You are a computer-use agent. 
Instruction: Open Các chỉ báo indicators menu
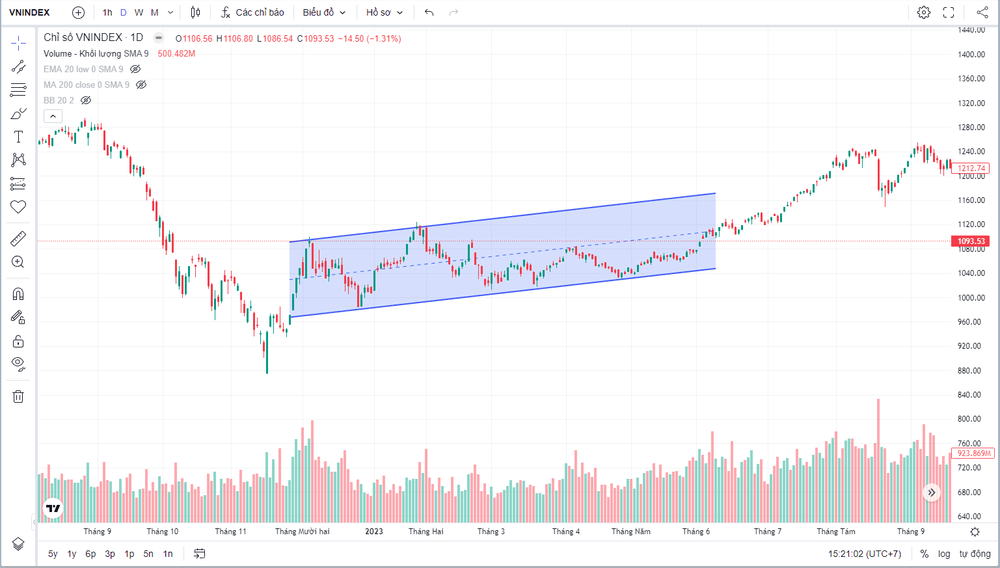[x=253, y=12]
